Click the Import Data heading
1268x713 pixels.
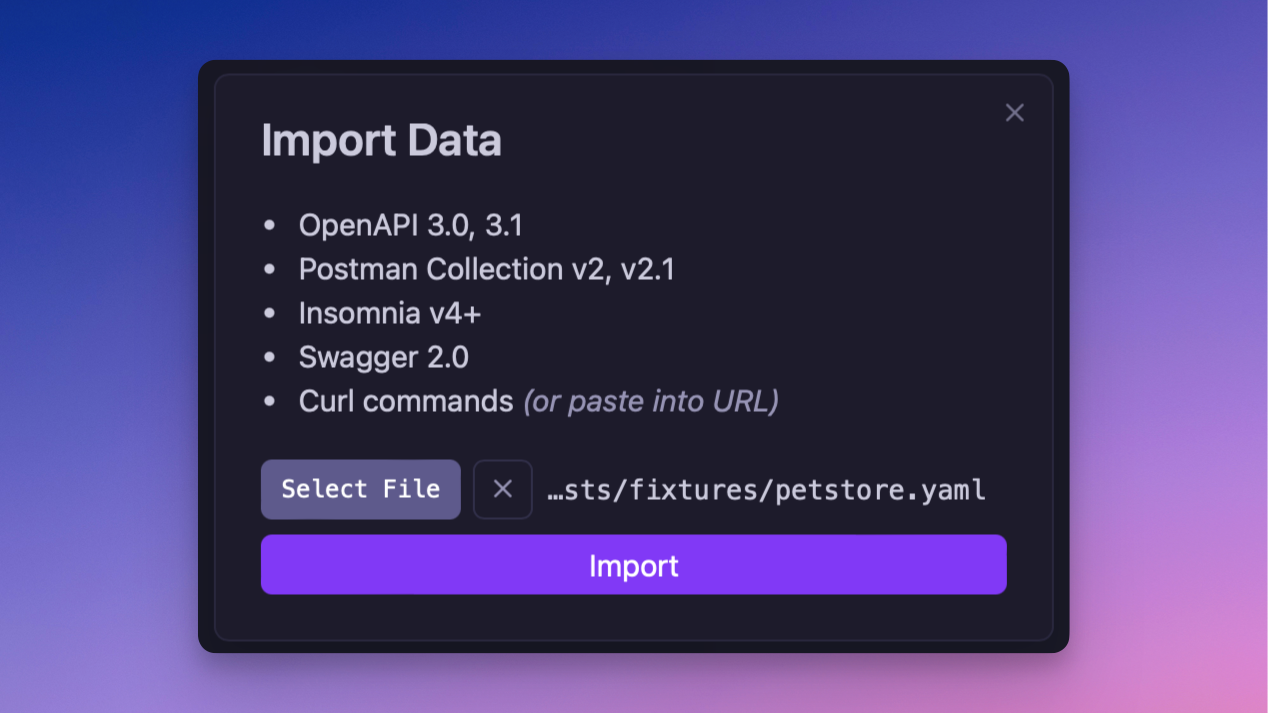[x=381, y=141]
